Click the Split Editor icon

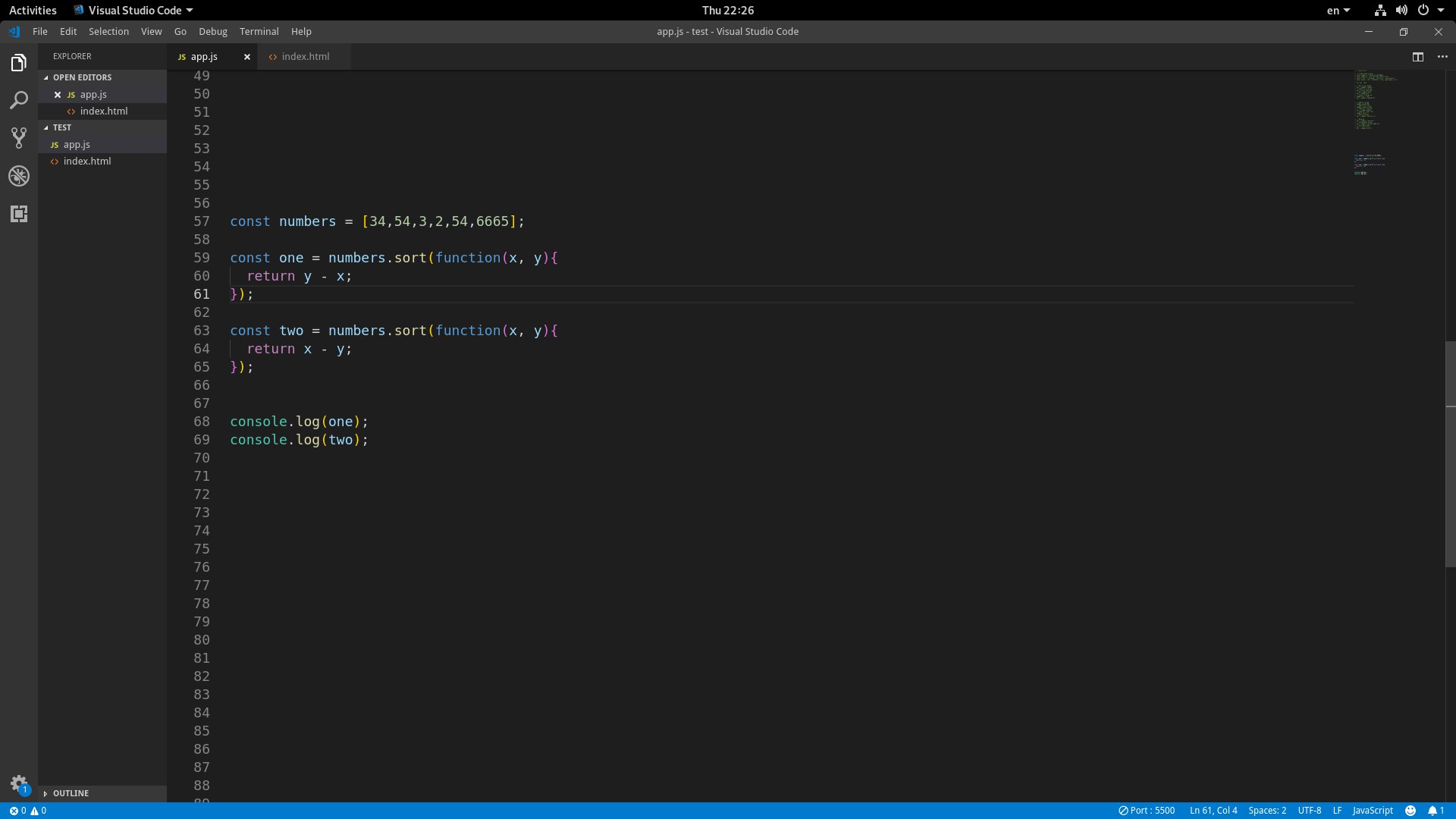1417,57
